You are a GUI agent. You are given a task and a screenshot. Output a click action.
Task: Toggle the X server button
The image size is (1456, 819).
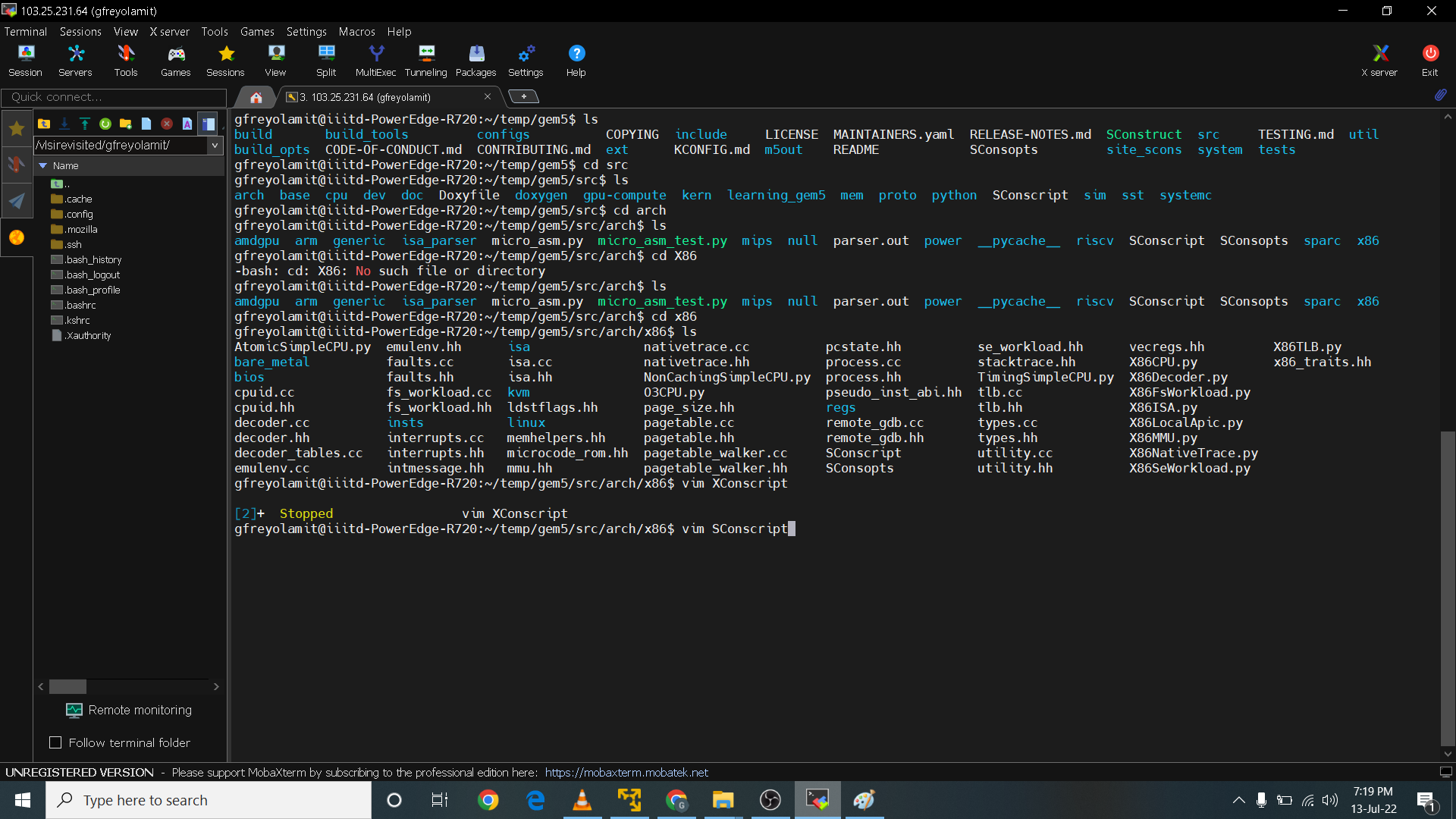click(x=1379, y=61)
